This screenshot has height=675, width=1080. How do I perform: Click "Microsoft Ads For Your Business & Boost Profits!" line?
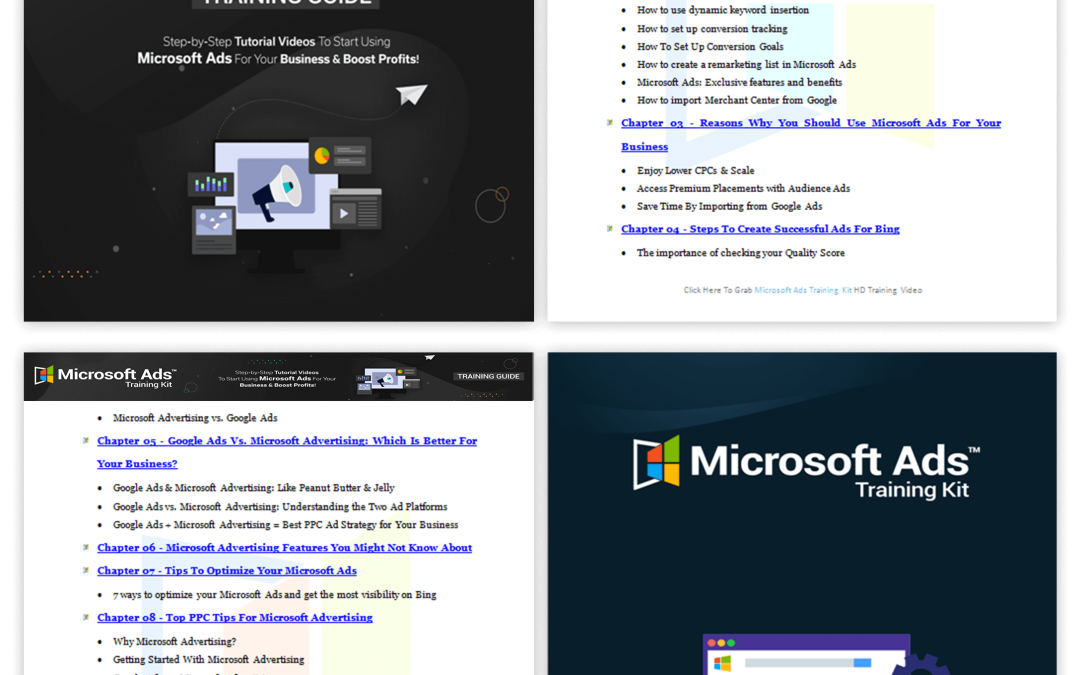tap(278, 59)
